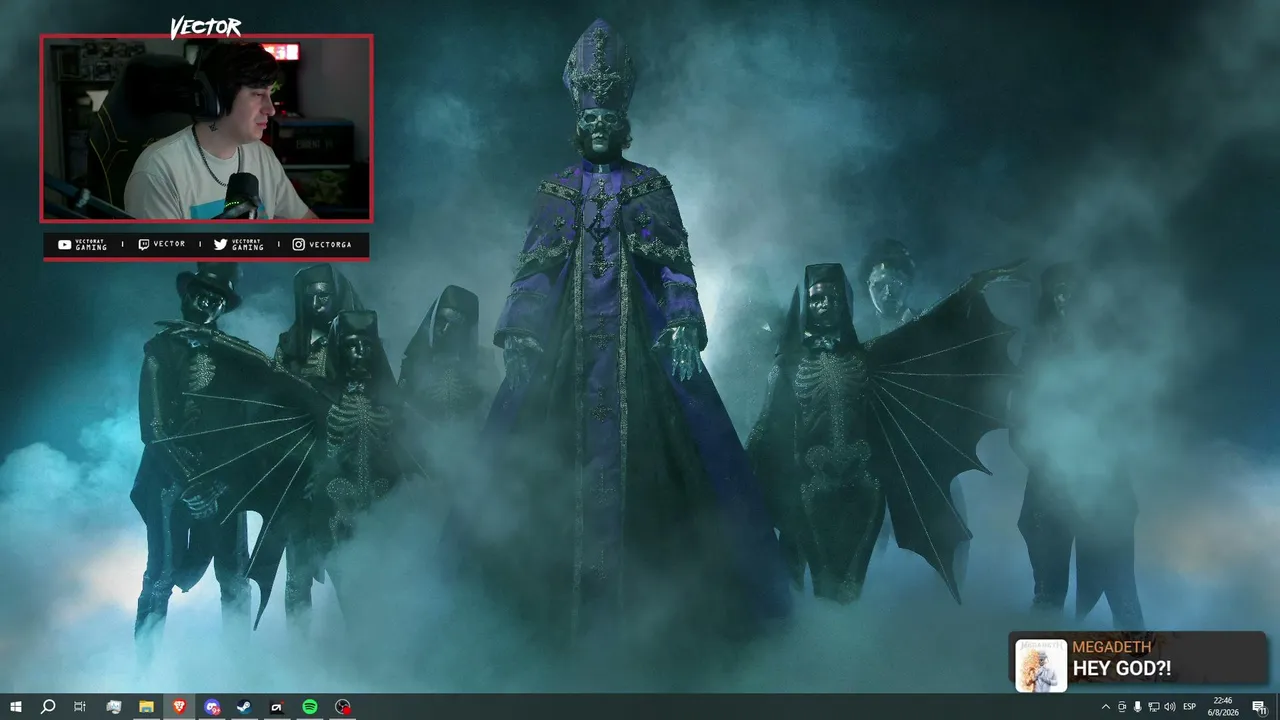Open the Windows Start menu
This screenshot has height=720, width=1280.
15,707
